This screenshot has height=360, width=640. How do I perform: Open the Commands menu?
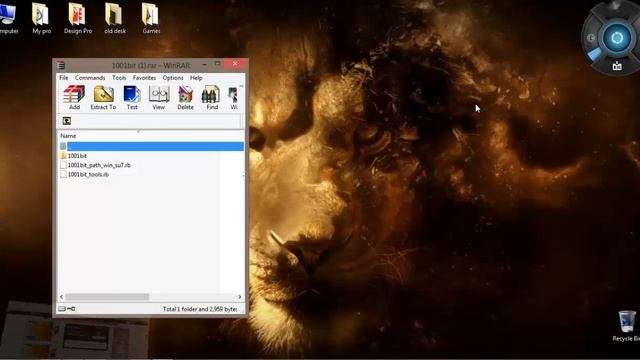tap(90, 78)
